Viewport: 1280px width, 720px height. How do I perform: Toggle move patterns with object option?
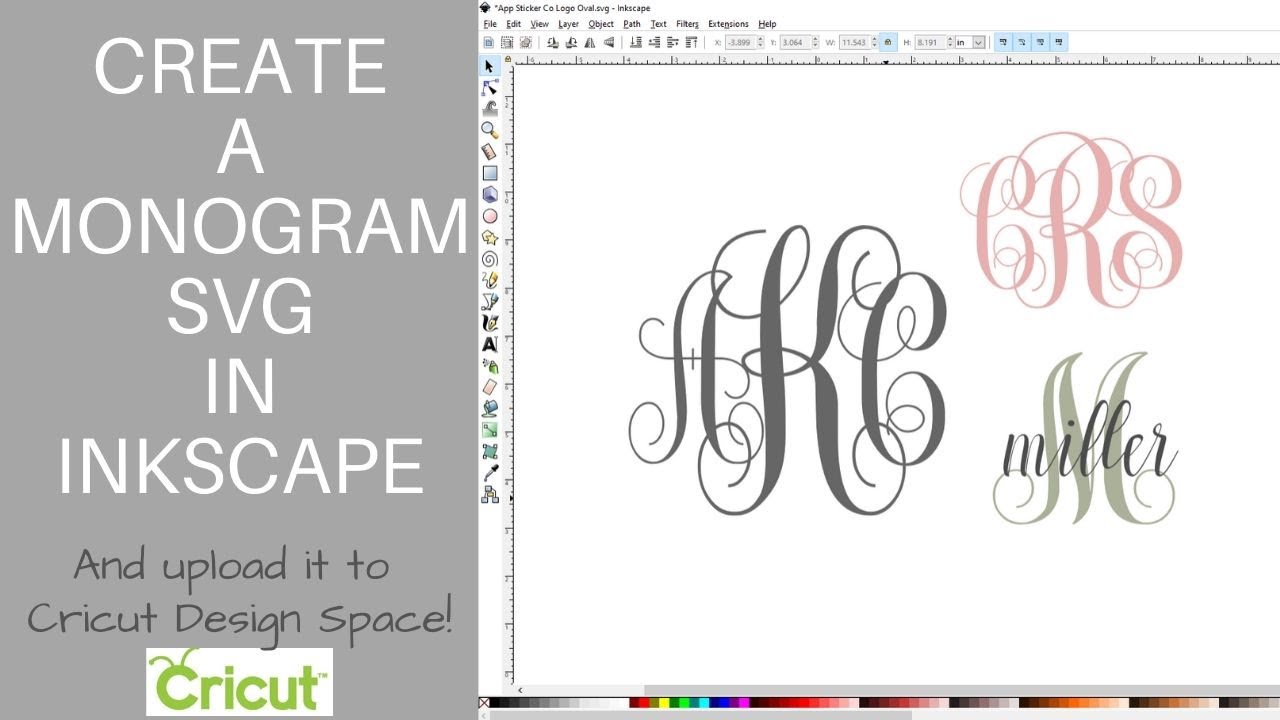[1059, 42]
